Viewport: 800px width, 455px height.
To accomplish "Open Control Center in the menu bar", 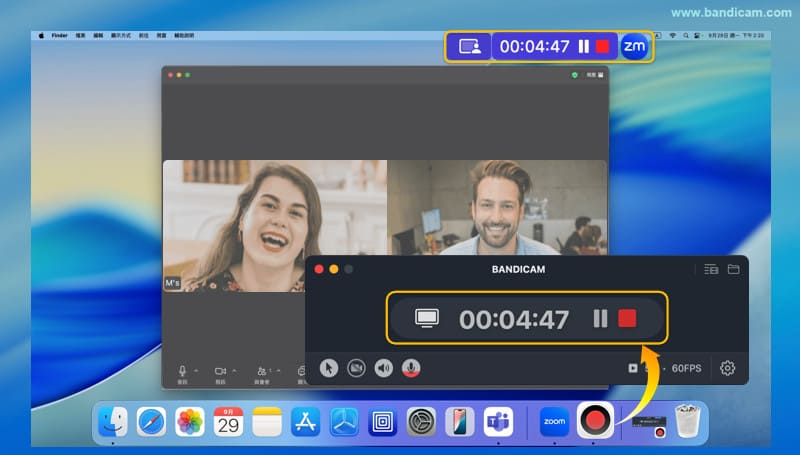I will [x=697, y=36].
